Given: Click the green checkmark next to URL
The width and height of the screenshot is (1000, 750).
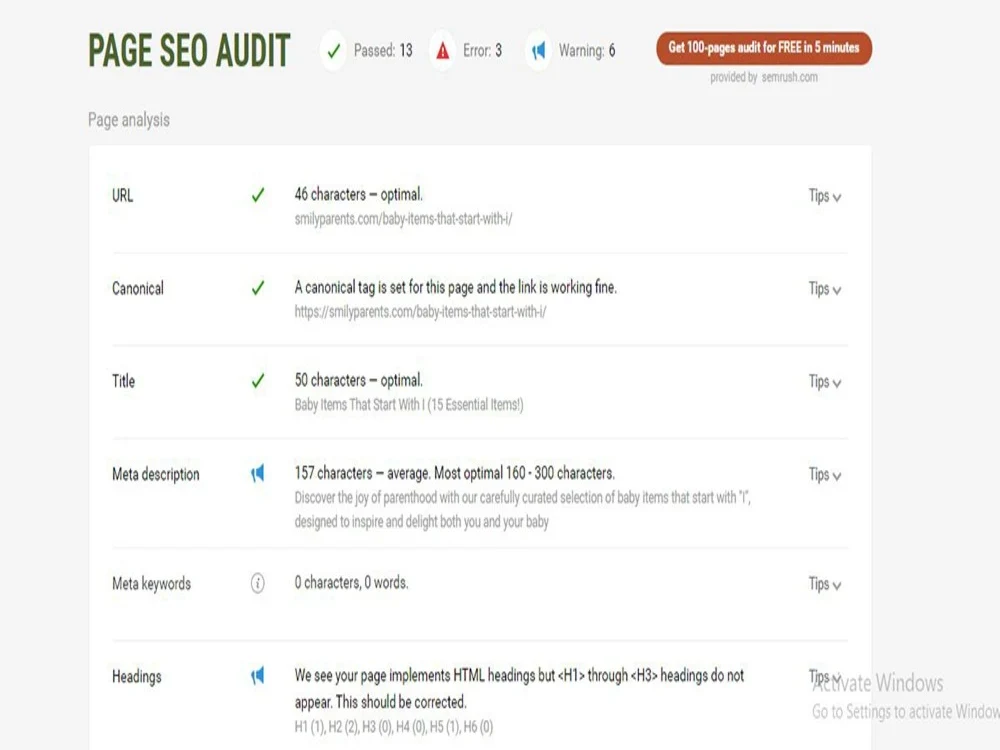Looking at the screenshot, I should point(258,195).
